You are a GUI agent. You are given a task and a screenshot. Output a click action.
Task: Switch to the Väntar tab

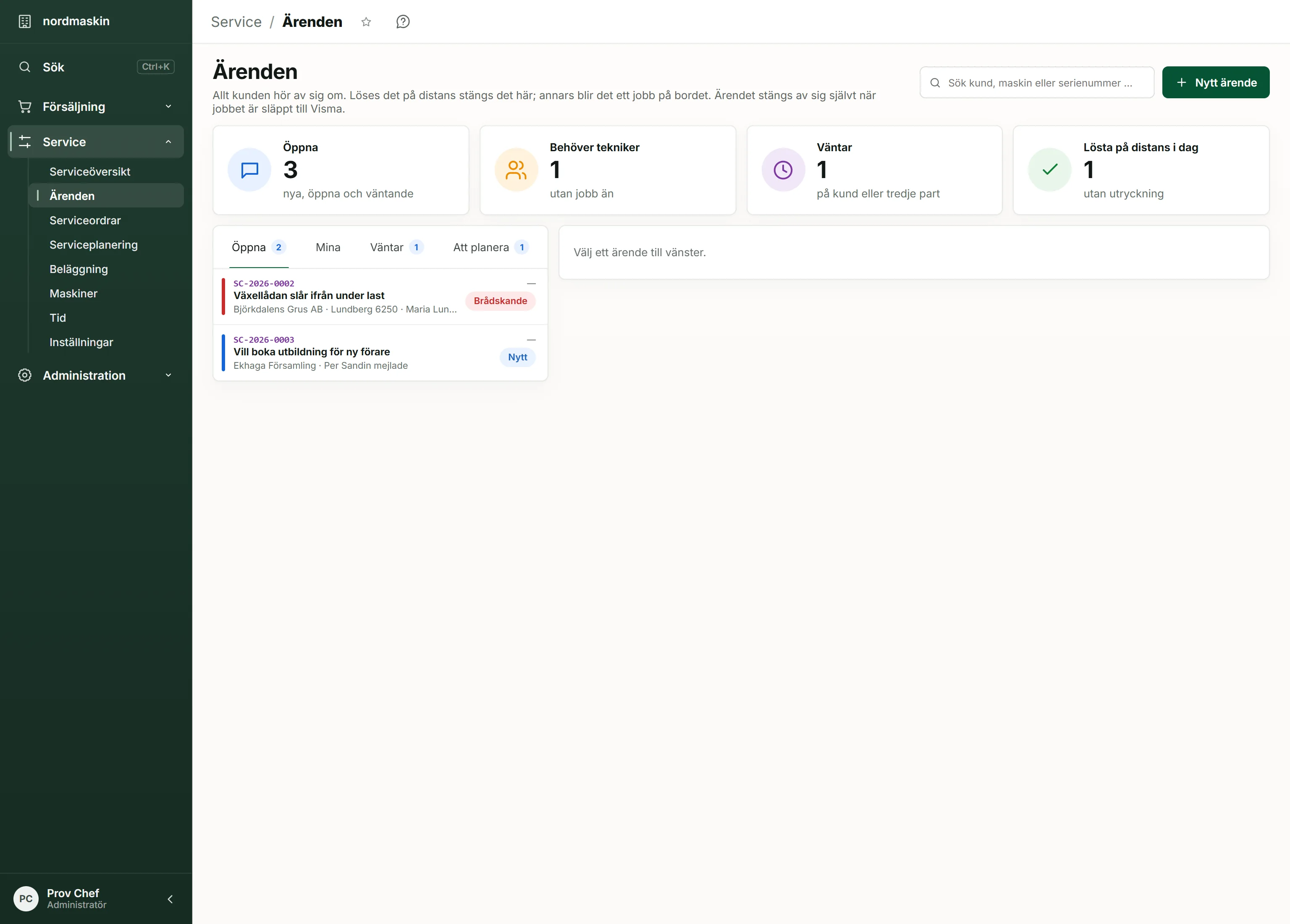[x=397, y=247]
